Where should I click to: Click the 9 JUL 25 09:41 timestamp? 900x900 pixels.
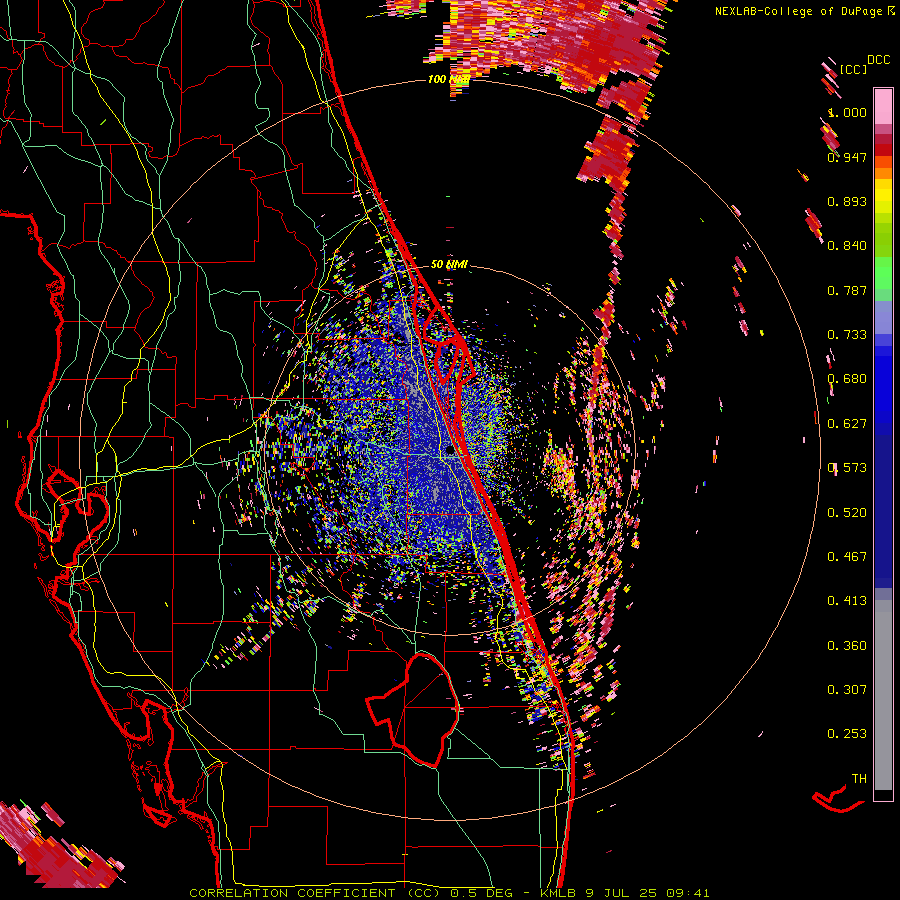pos(648,893)
